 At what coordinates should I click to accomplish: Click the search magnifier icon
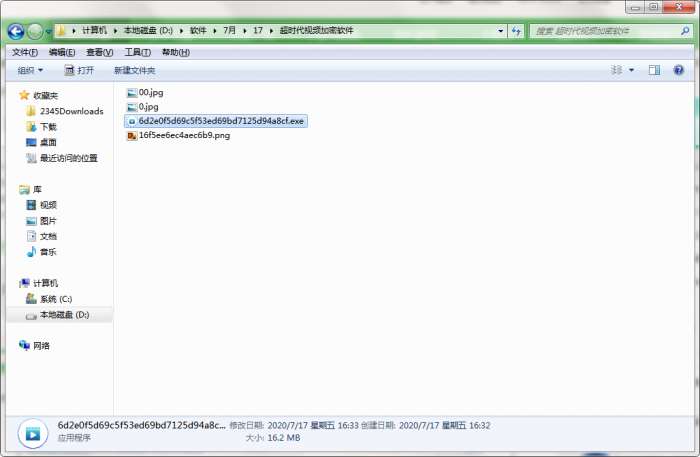pos(685,31)
